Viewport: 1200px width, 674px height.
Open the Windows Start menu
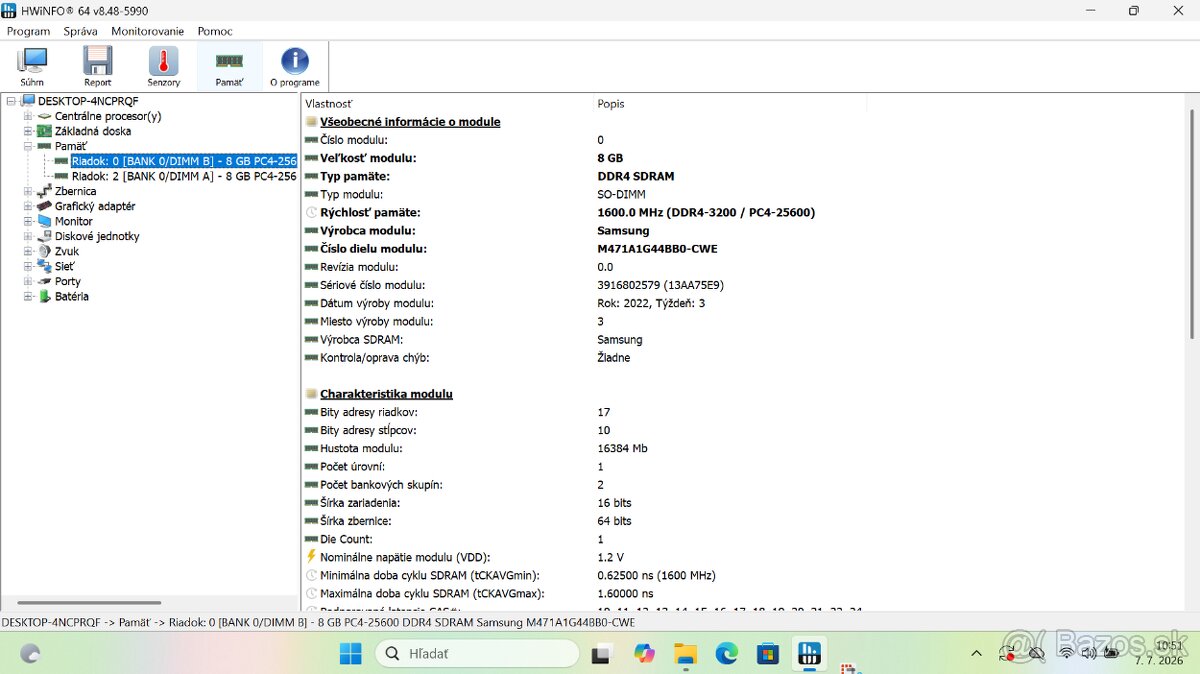pyautogui.click(x=351, y=654)
